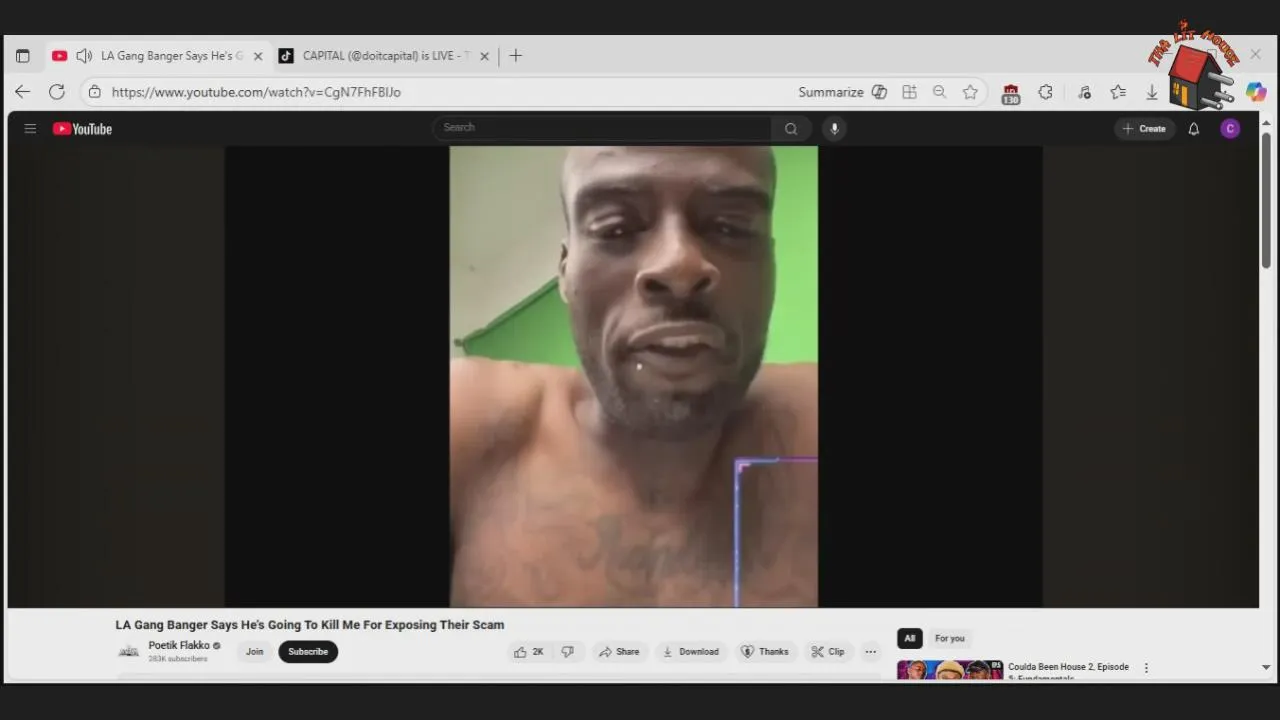This screenshot has width=1280, height=720.
Task: Select the All filter chip
Action: (x=910, y=638)
